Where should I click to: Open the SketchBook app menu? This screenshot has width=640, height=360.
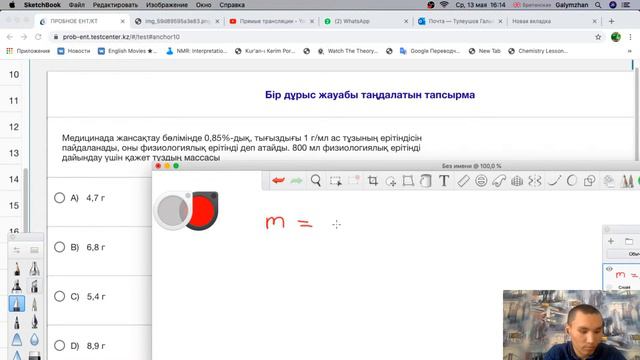click(x=42, y=5)
